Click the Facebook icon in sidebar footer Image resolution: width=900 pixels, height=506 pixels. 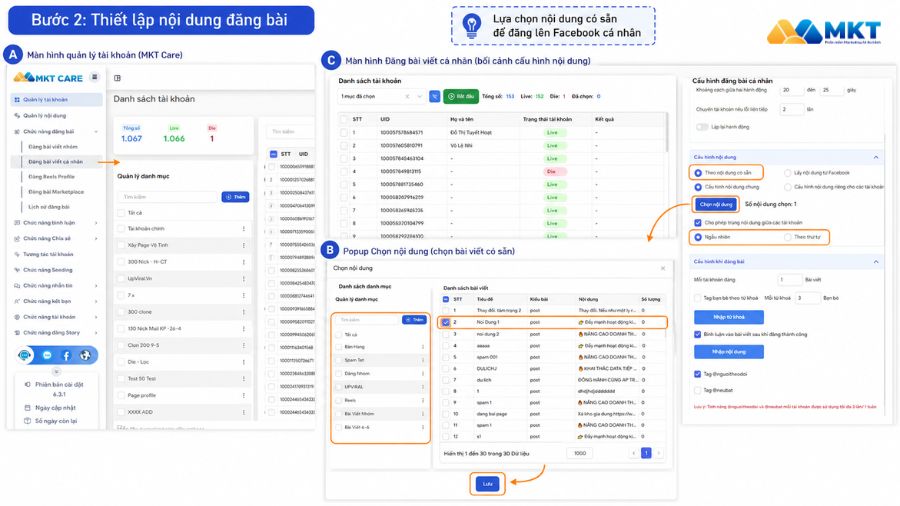[66, 356]
